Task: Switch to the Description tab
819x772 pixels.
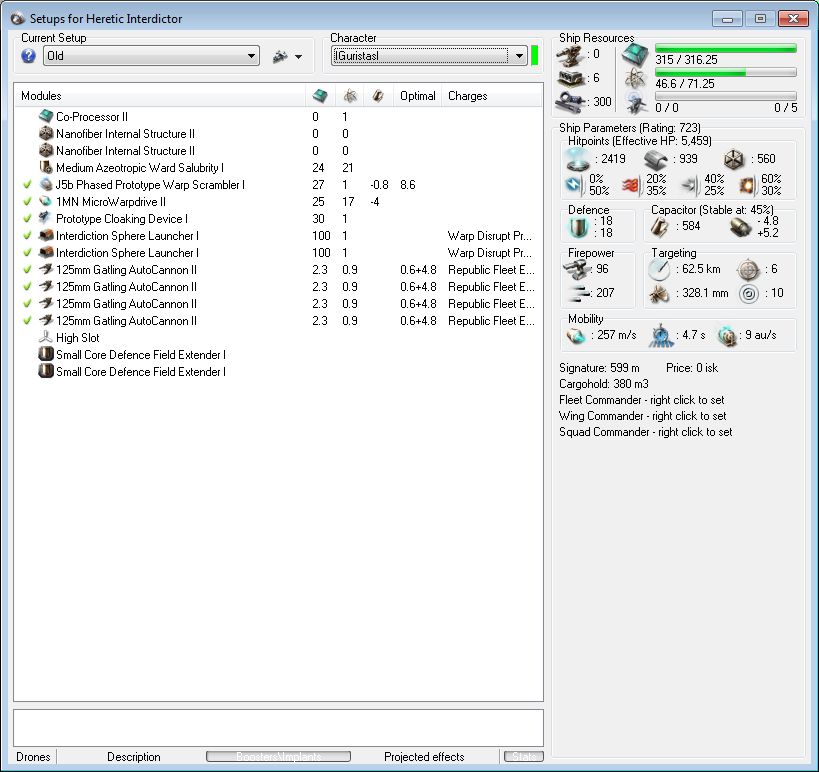Action: click(134, 756)
